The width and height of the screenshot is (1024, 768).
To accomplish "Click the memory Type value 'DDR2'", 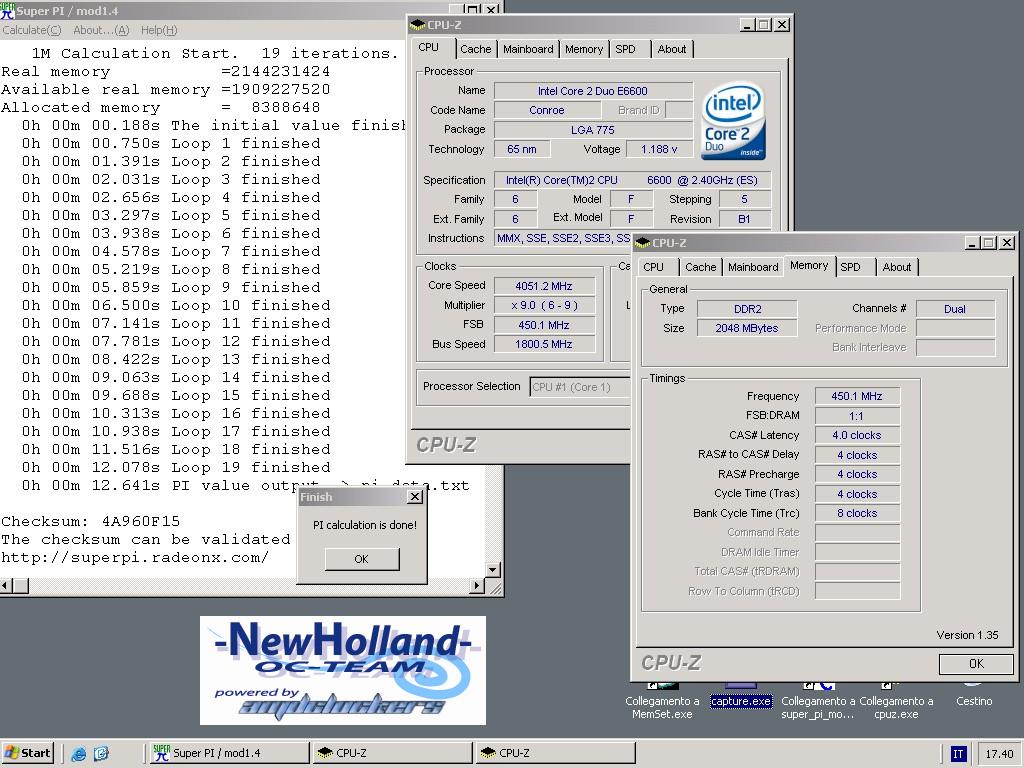I will [747, 309].
